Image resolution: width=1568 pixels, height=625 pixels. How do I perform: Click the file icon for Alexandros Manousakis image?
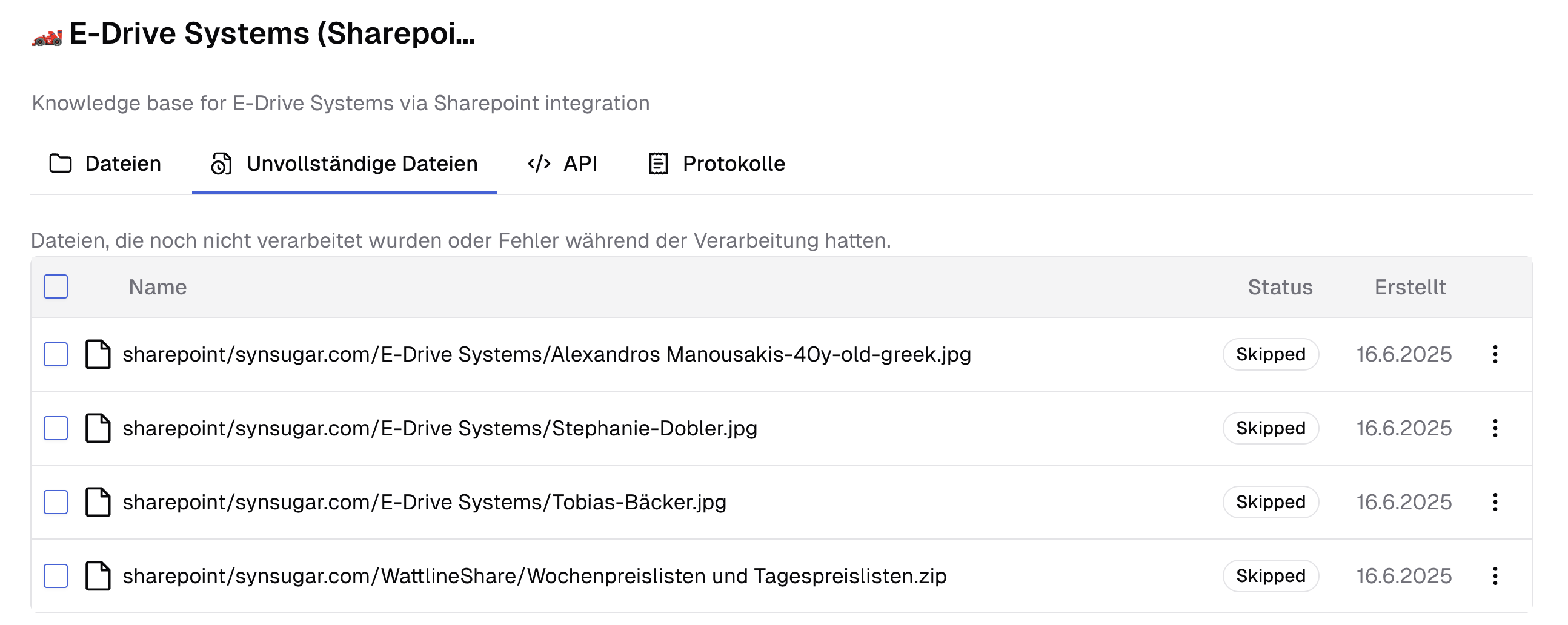coord(99,354)
